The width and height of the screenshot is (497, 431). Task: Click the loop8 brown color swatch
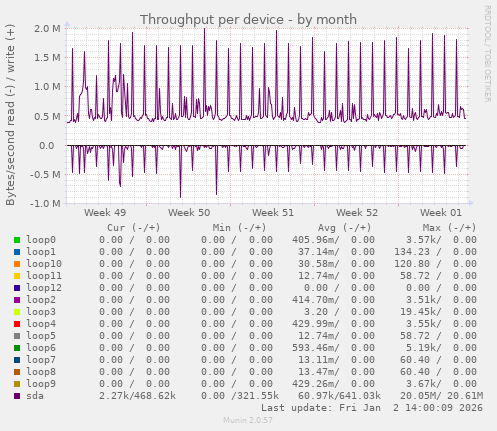(17, 372)
